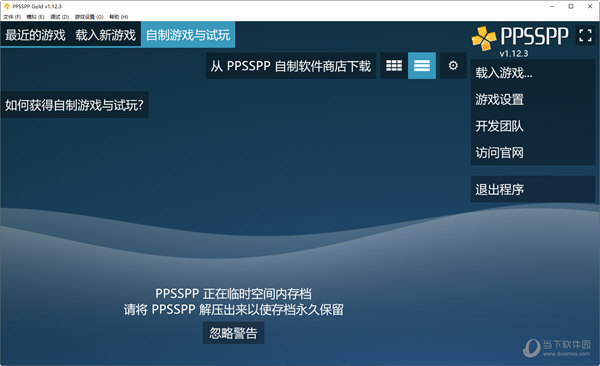Screen dimensions: 600x366
Task: Click the PPSSPP 正在临时空间内存档 warning text
Action: coord(233,294)
